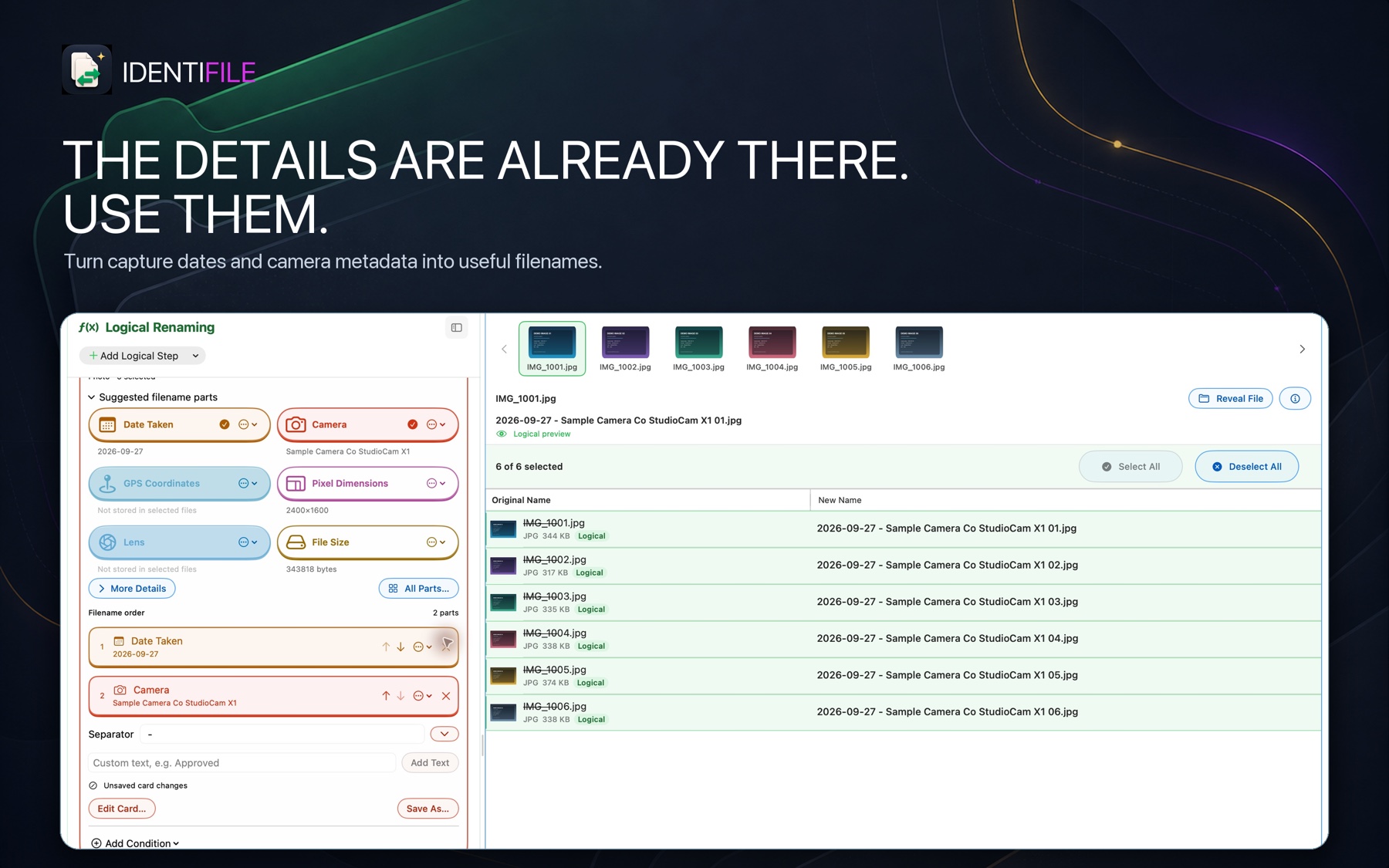Open Date Taken card options menu
This screenshot has height=868, width=1389.
(248, 425)
